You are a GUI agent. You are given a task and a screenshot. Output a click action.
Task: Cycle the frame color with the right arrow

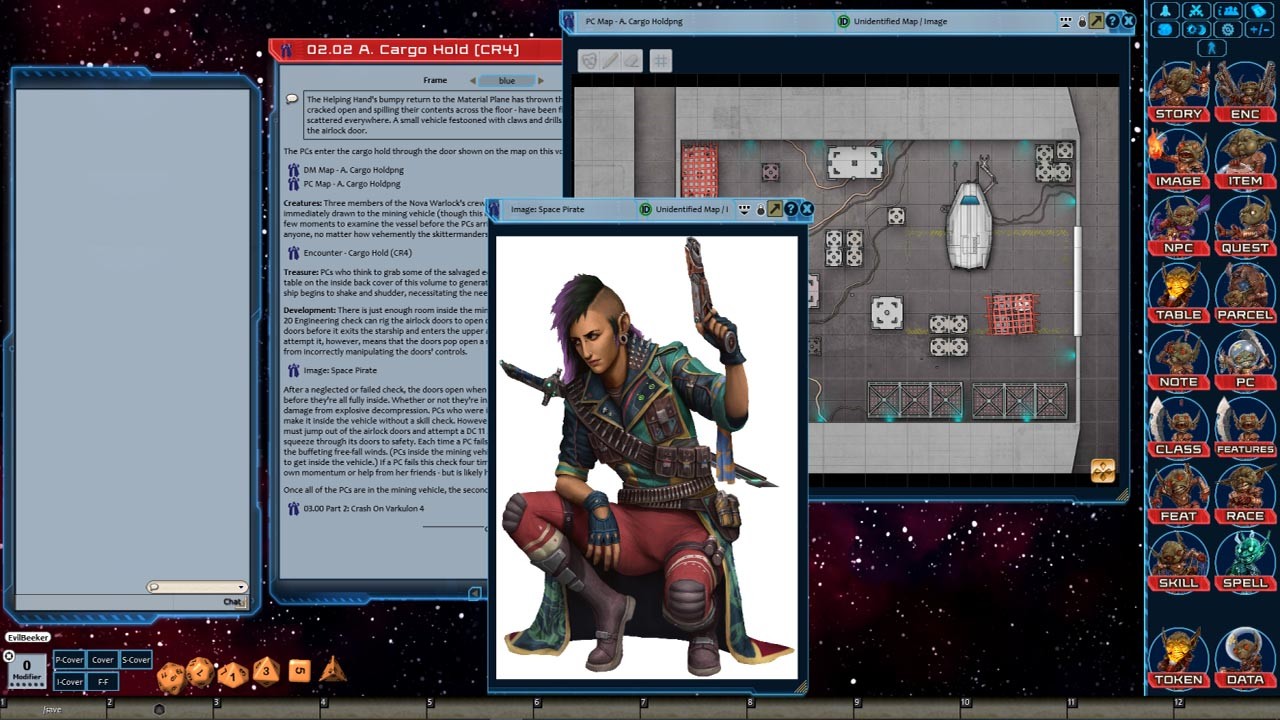coord(540,80)
